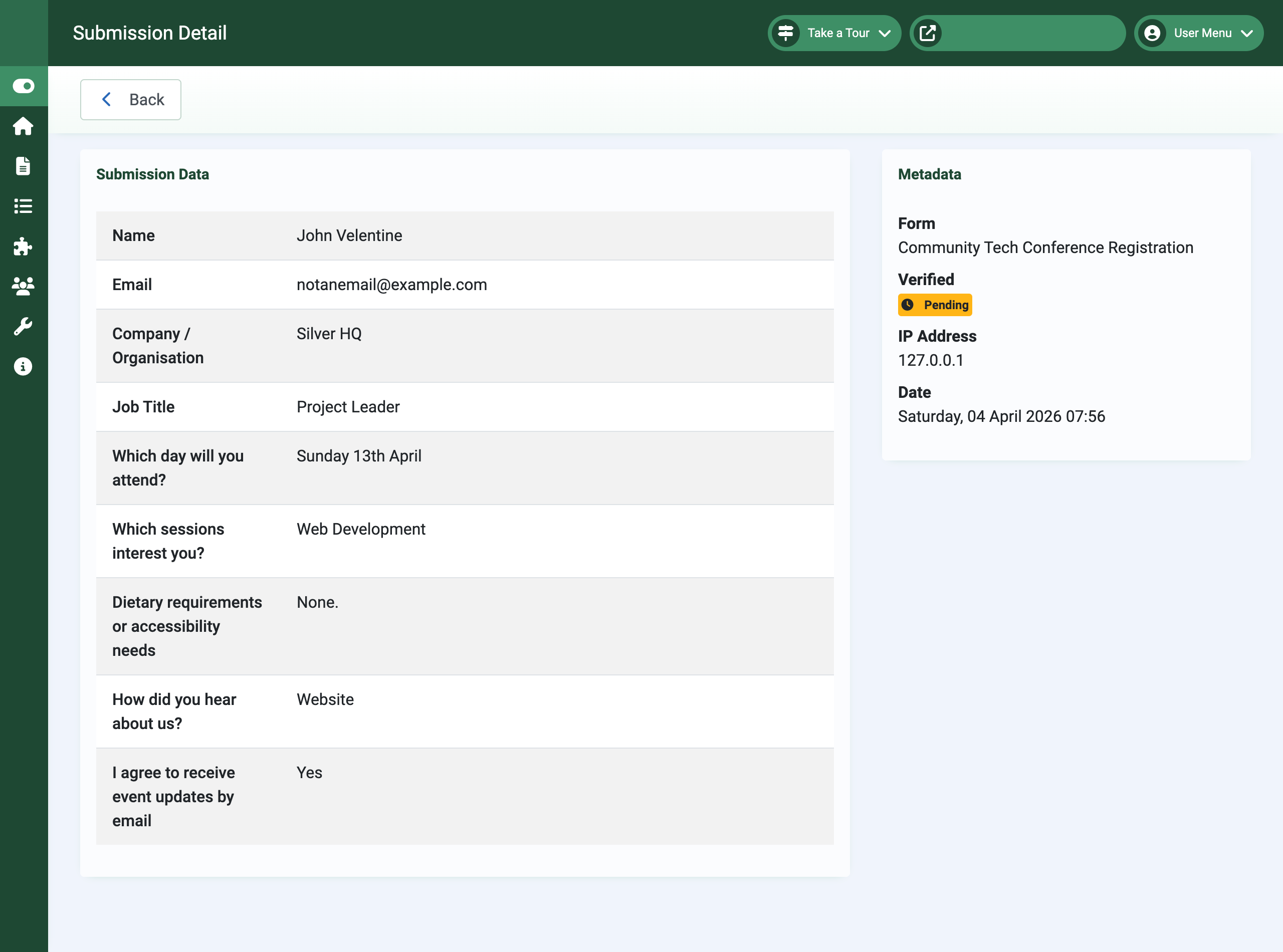Image resolution: width=1283 pixels, height=952 pixels.
Task: Click the Pending verification status badge
Action: [934, 305]
